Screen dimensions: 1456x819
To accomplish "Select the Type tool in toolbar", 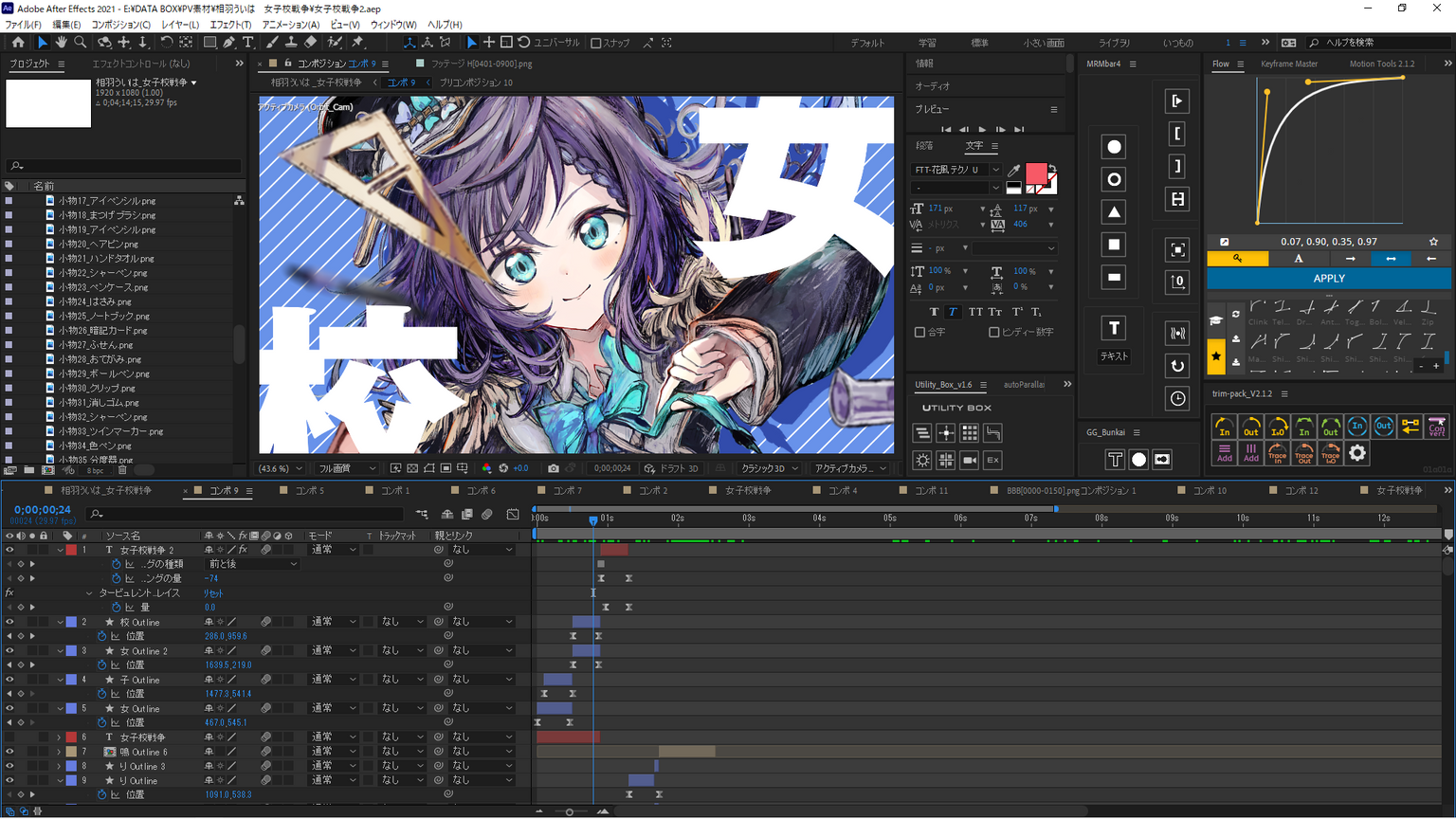I will 248,43.
